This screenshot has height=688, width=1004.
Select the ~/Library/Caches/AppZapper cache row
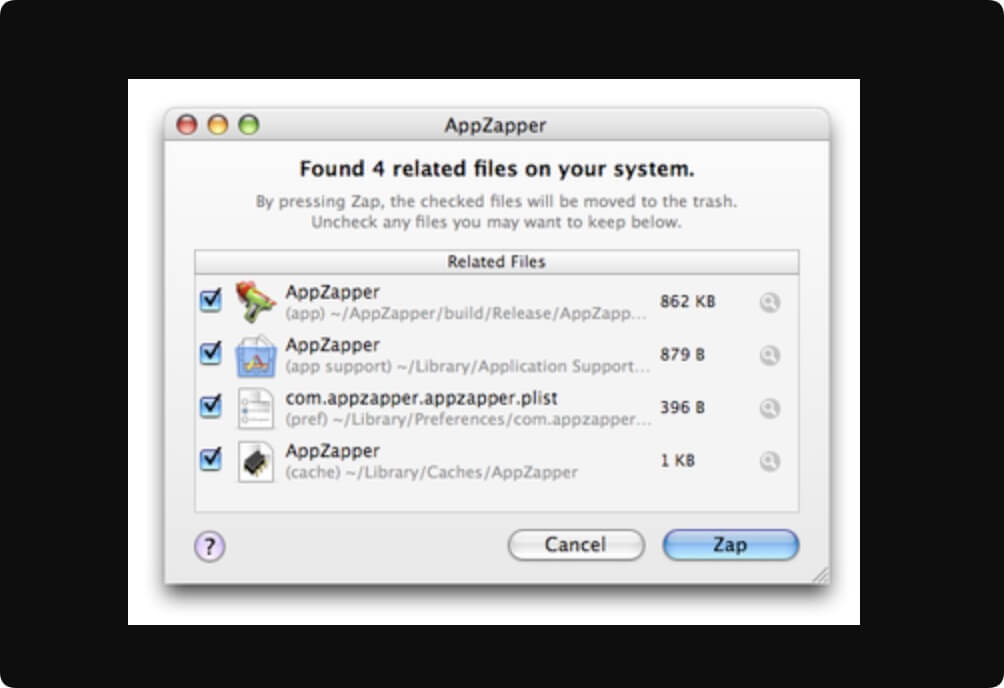coord(496,461)
